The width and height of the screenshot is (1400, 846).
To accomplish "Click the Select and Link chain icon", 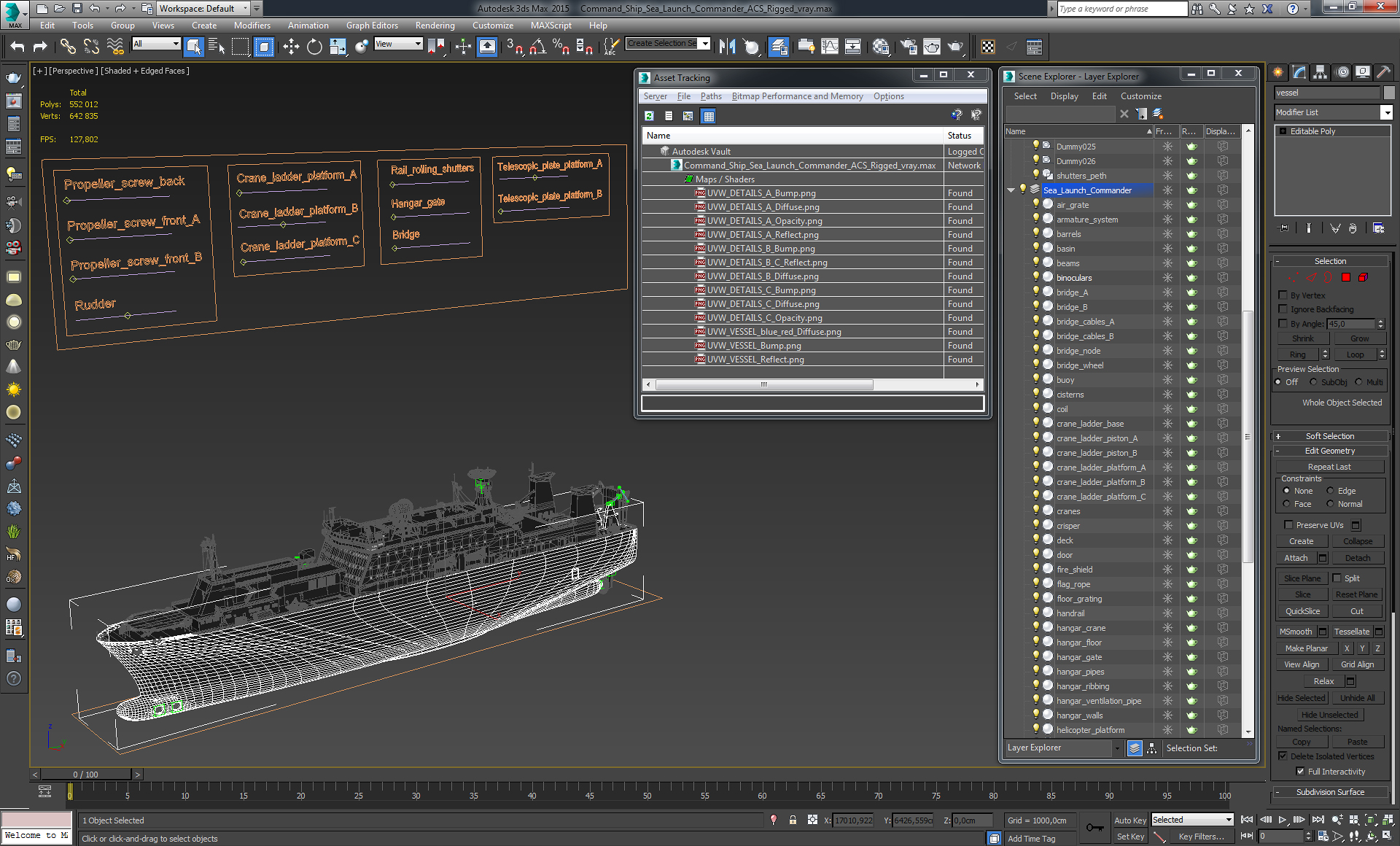I will 68,47.
